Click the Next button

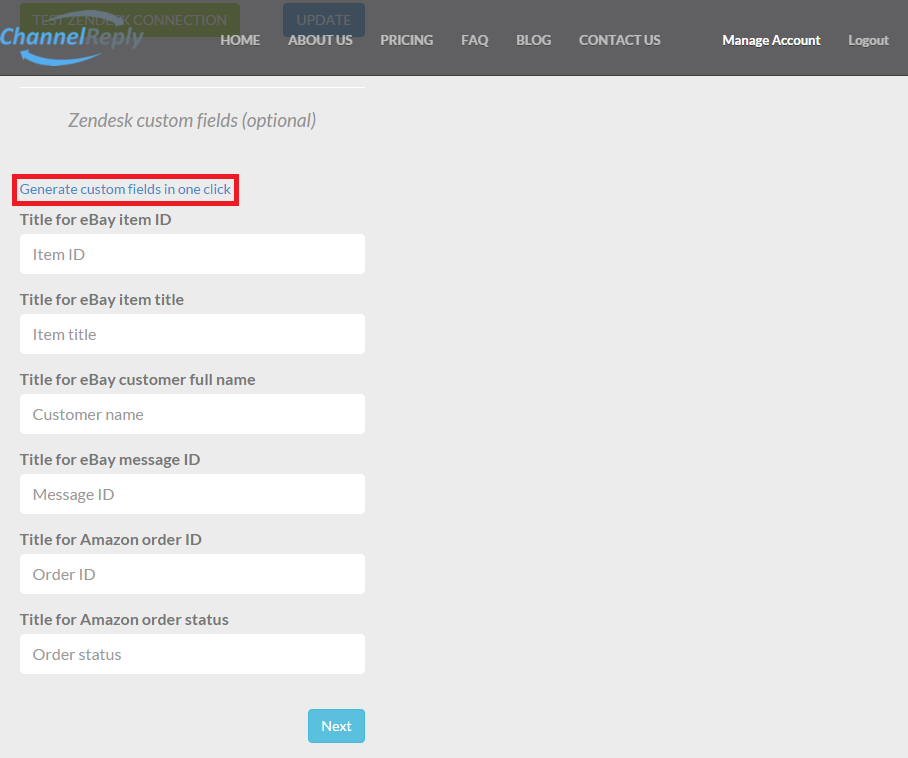(336, 726)
